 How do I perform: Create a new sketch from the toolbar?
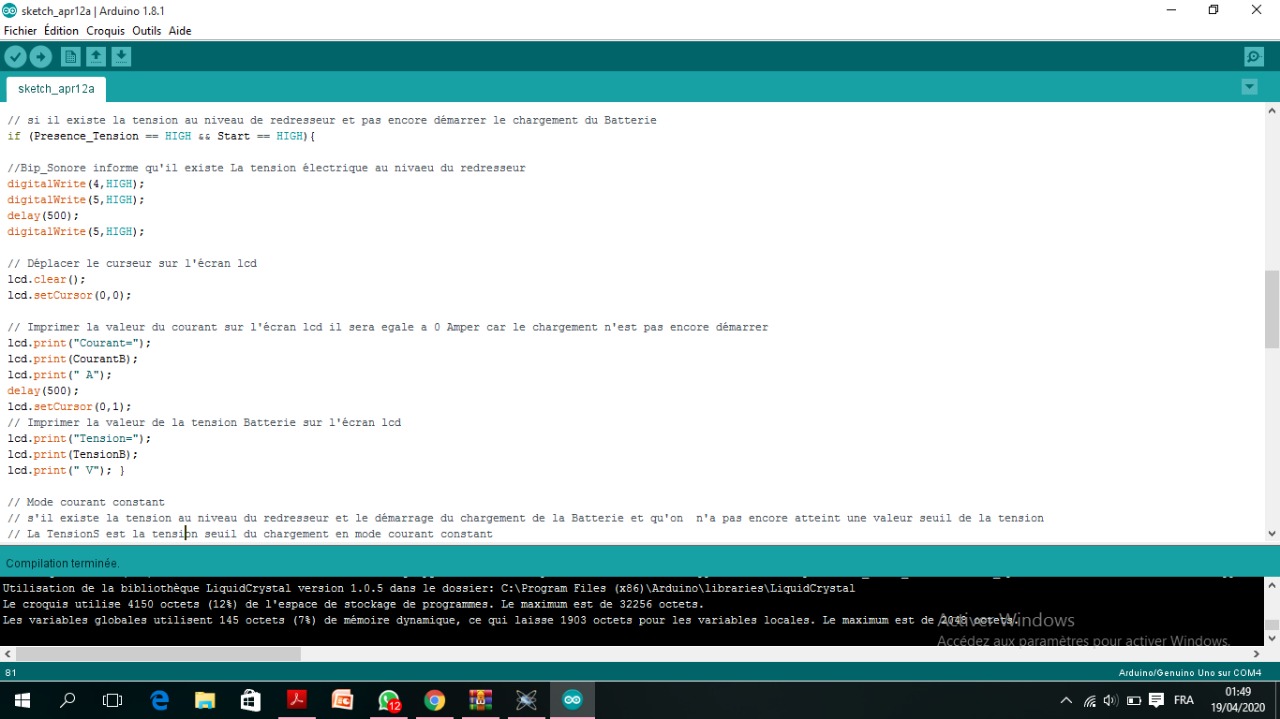coord(70,57)
